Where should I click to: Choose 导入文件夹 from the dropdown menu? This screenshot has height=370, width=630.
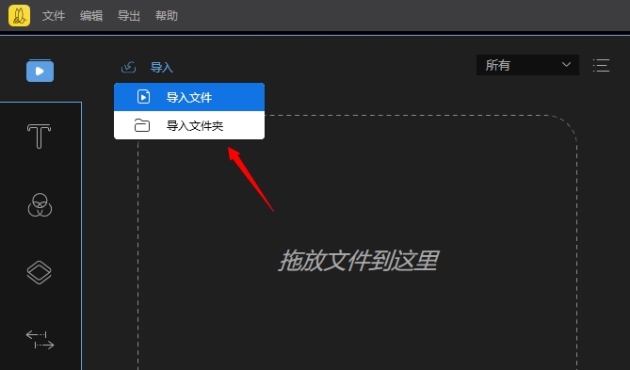pyautogui.click(x=189, y=125)
